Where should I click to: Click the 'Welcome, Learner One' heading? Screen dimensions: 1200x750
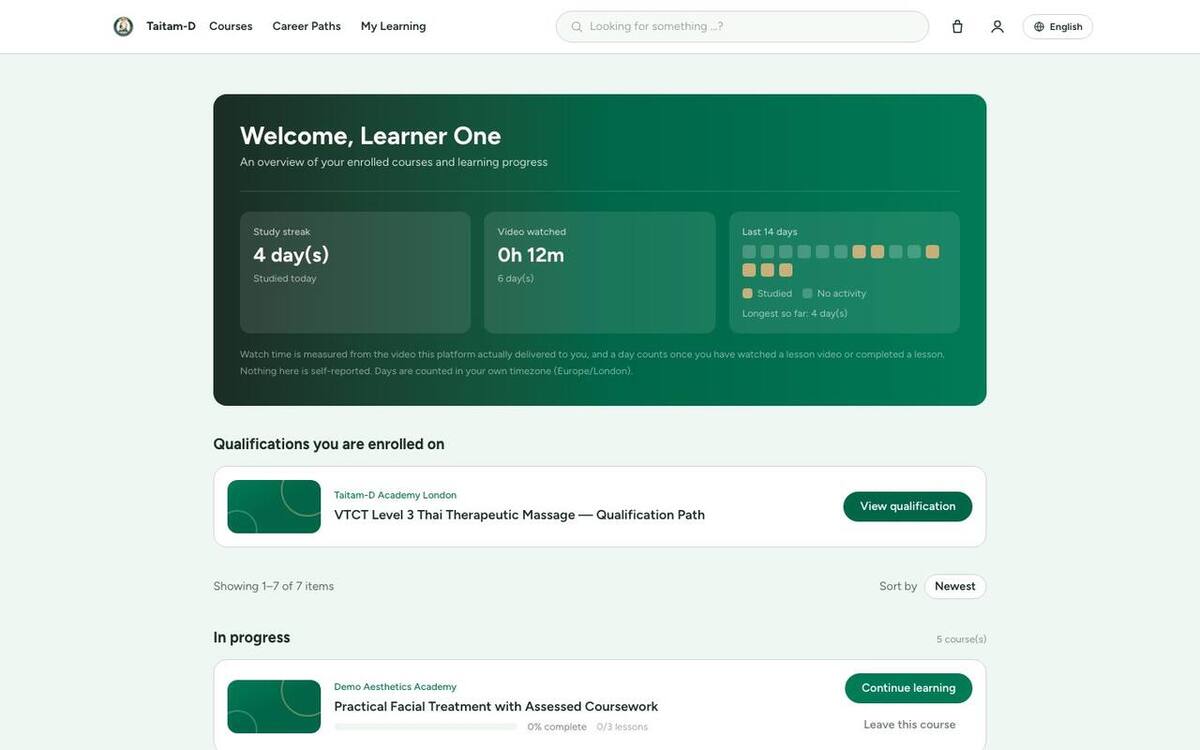pos(370,136)
